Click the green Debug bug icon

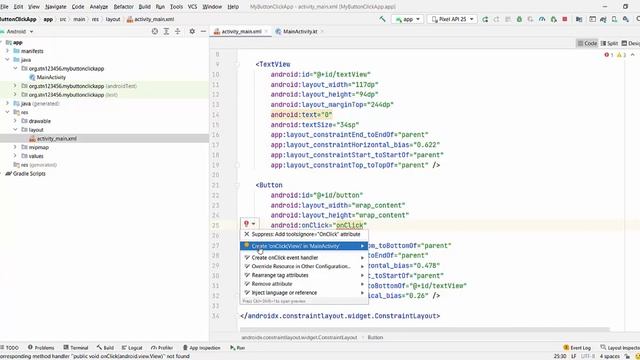pyautogui.click(x=519, y=19)
